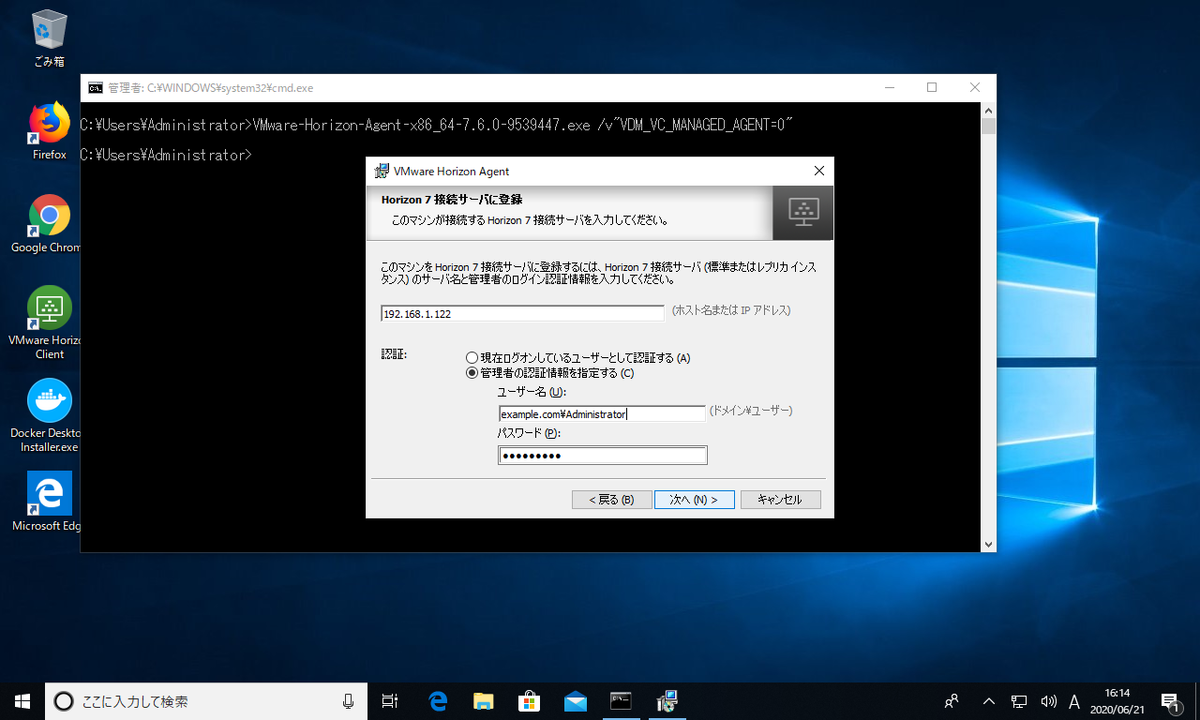The image size is (1200, 720).
Task: Switch to the cmd.exe taskbar icon
Action: [621, 702]
